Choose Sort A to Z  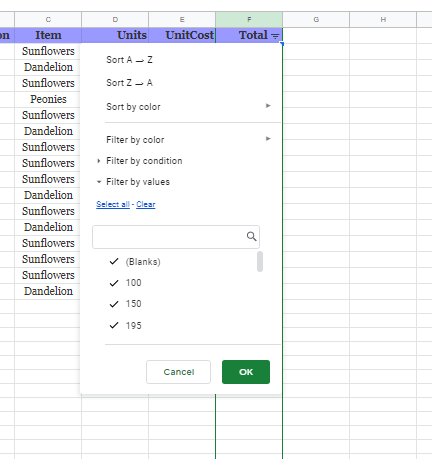pos(129,60)
